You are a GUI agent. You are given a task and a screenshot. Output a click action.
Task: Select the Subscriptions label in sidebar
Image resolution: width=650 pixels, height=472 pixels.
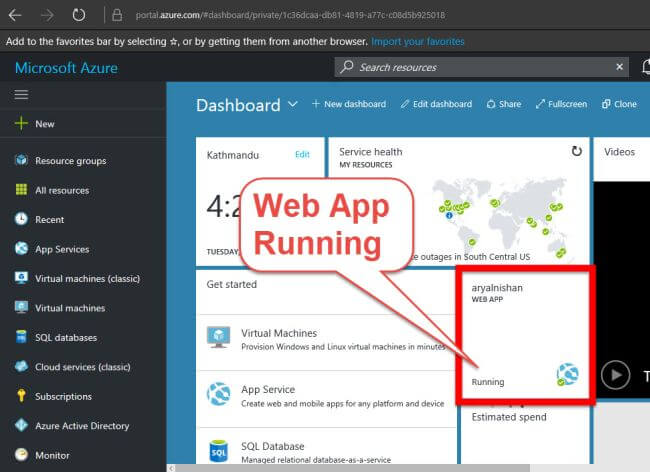tap(63, 397)
